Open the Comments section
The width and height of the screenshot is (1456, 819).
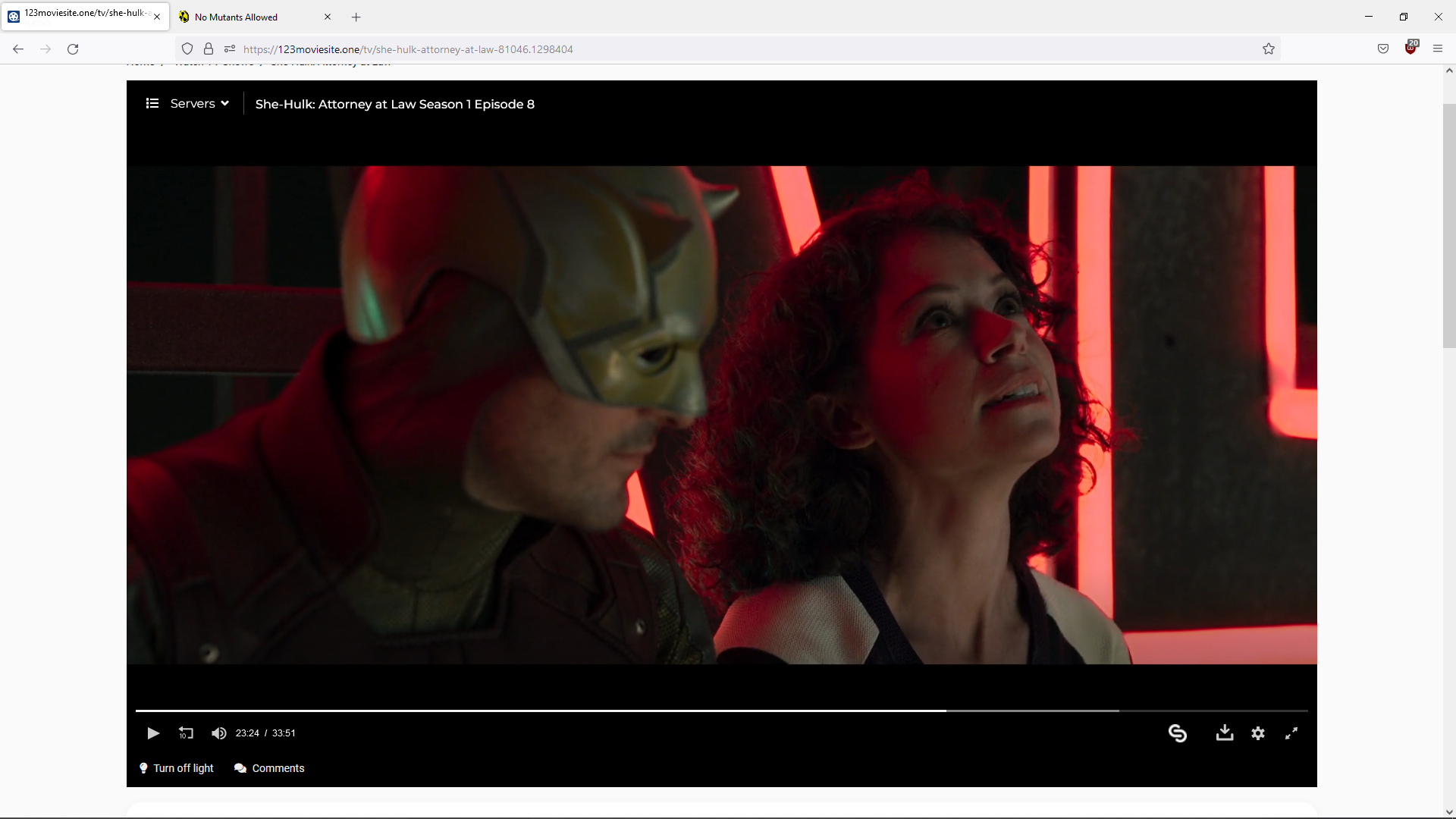(269, 768)
